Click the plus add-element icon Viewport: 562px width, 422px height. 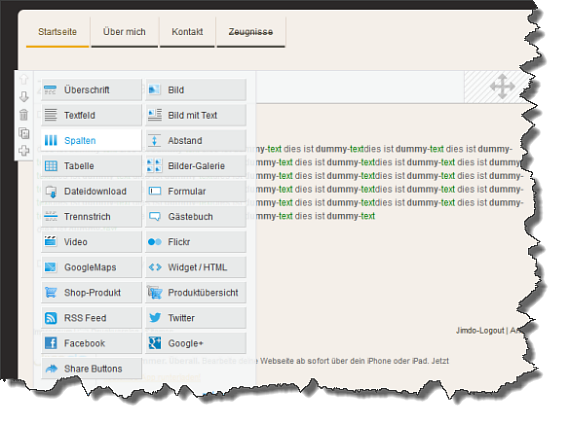point(24,151)
